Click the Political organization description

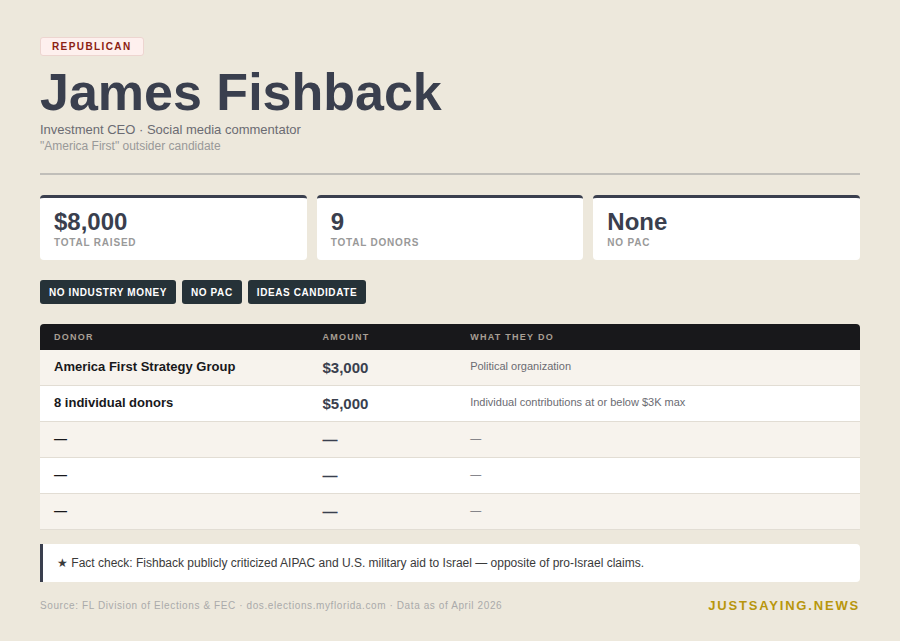[x=521, y=367]
